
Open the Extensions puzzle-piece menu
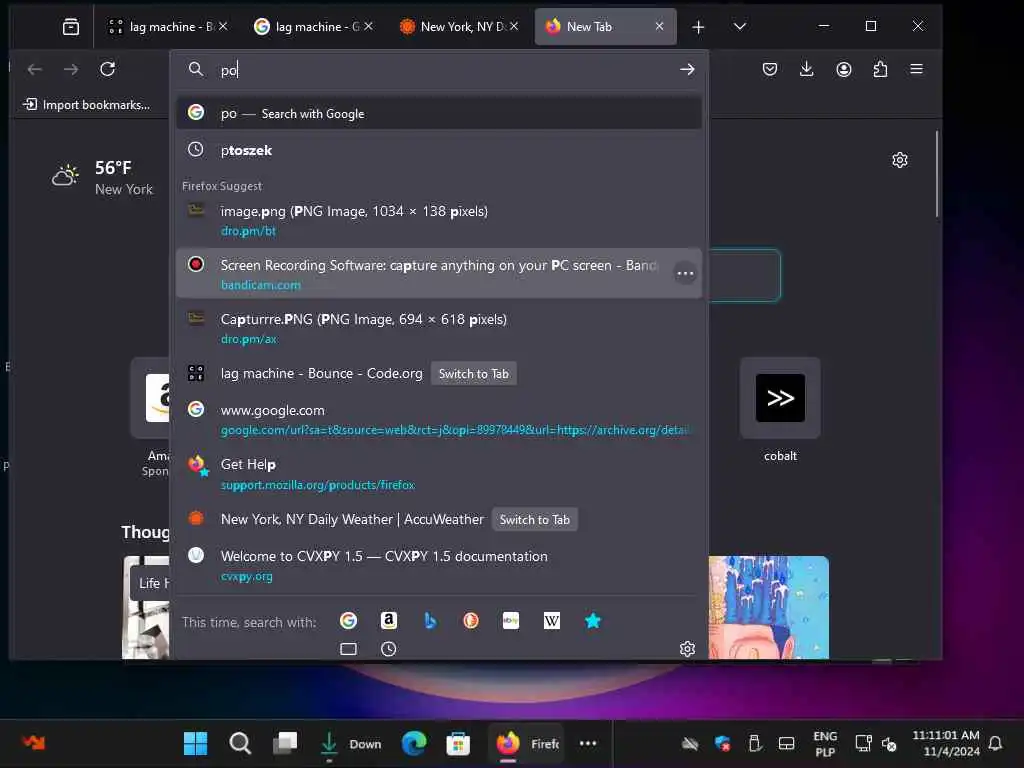click(880, 69)
